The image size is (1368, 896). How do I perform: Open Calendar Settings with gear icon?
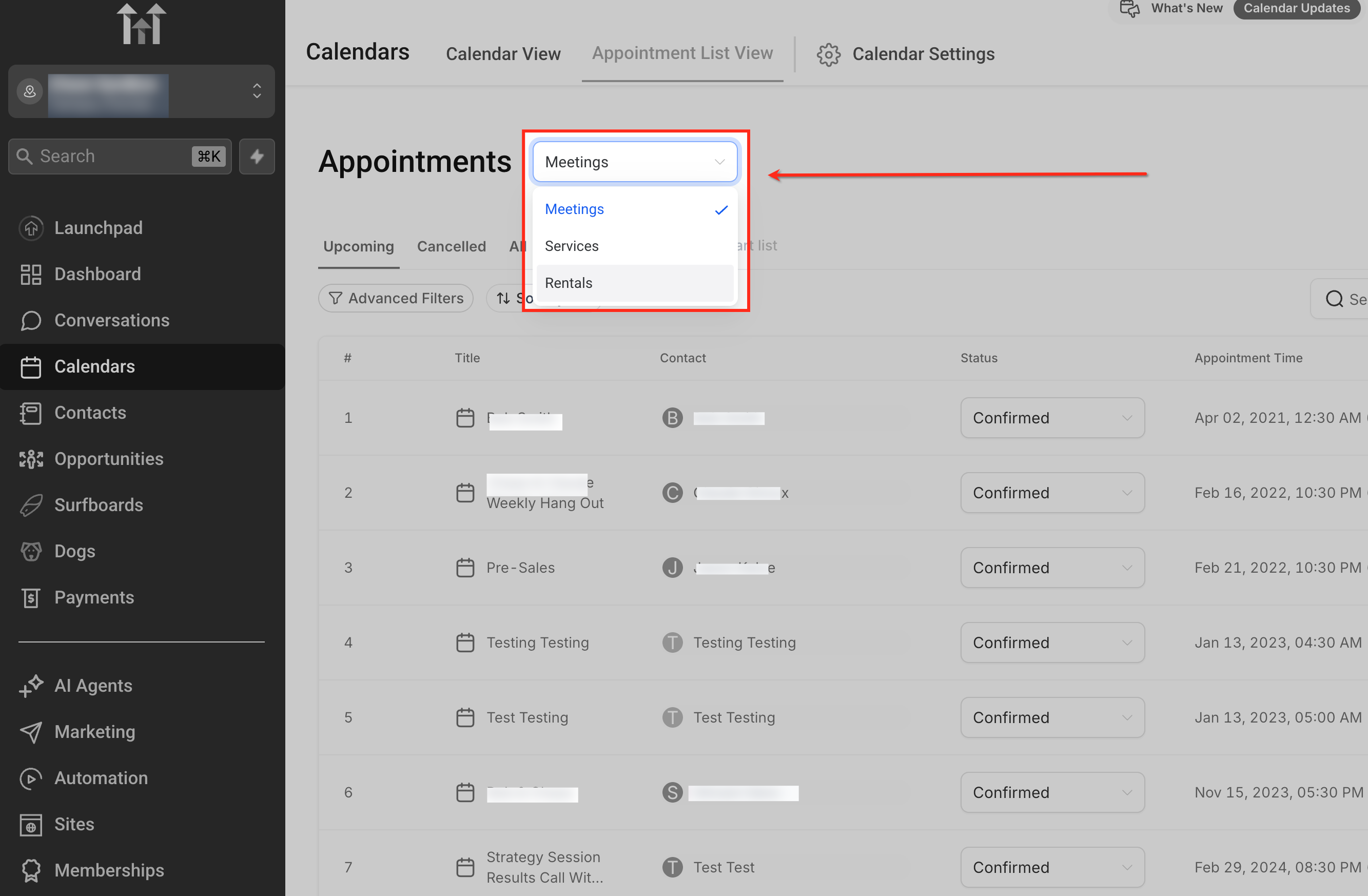(x=905, y=54)
